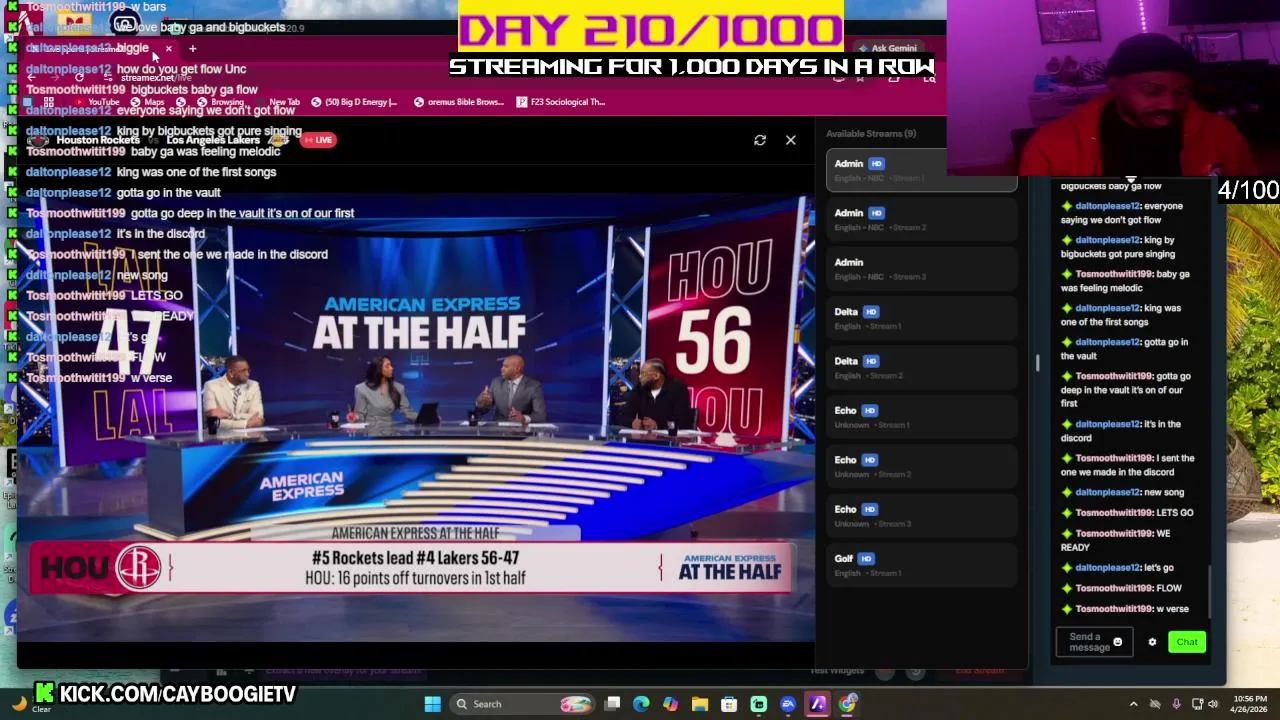Open Copilot from the taskbar
The image size is (1280, 720).
pyautogui.click(x=670, y=704)
